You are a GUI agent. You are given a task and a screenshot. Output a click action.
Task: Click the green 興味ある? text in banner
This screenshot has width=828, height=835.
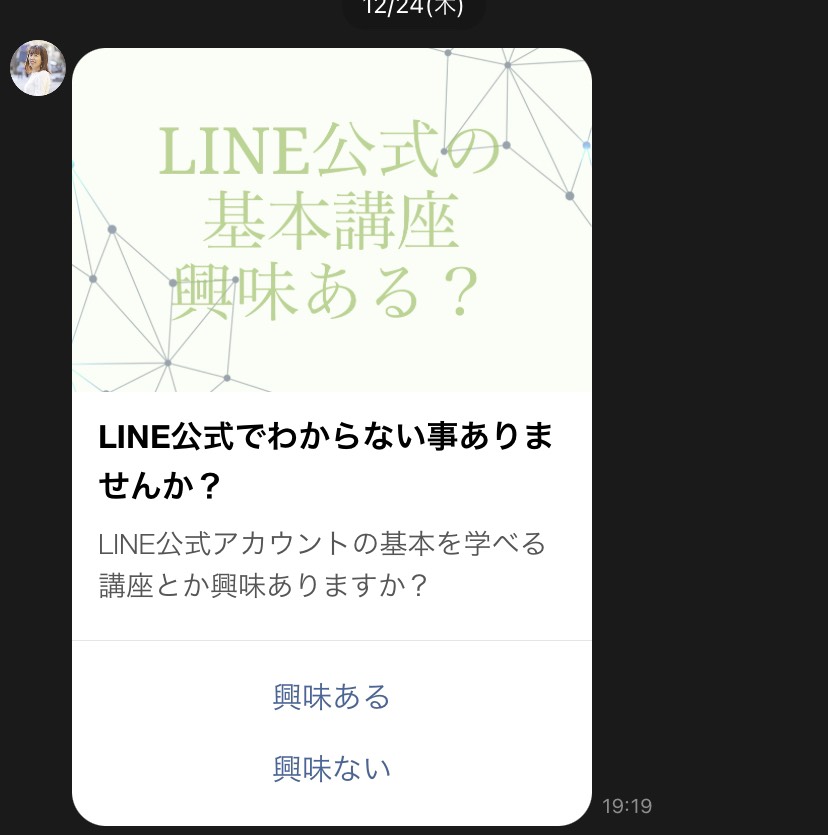[325, 293]
